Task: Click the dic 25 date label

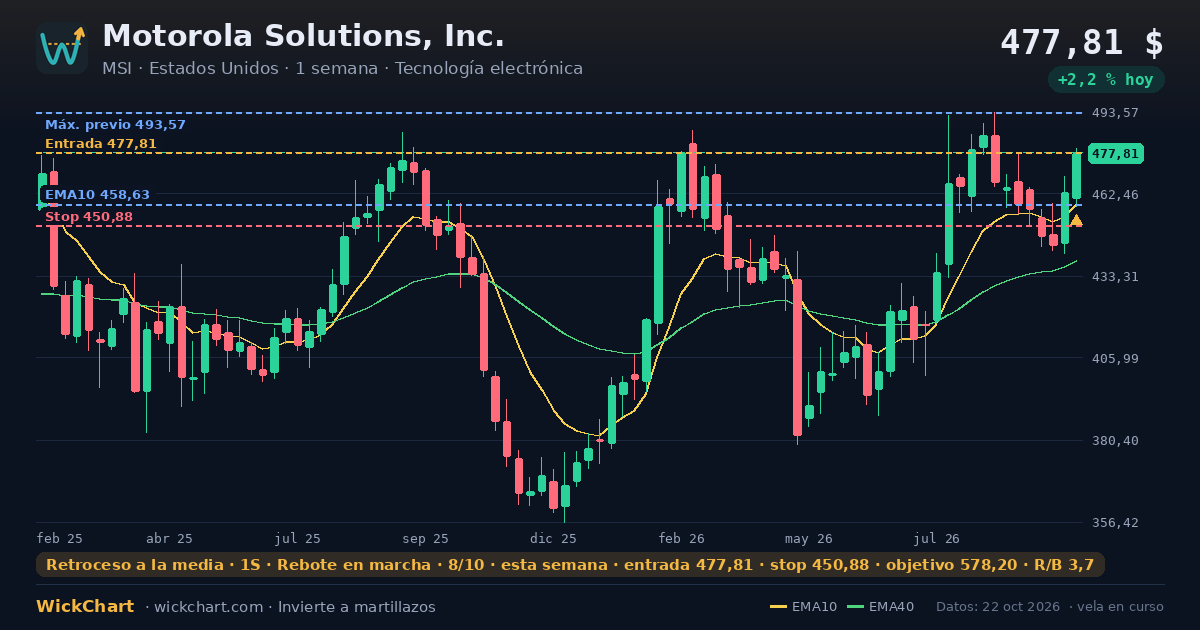Action: click(553, 538)
